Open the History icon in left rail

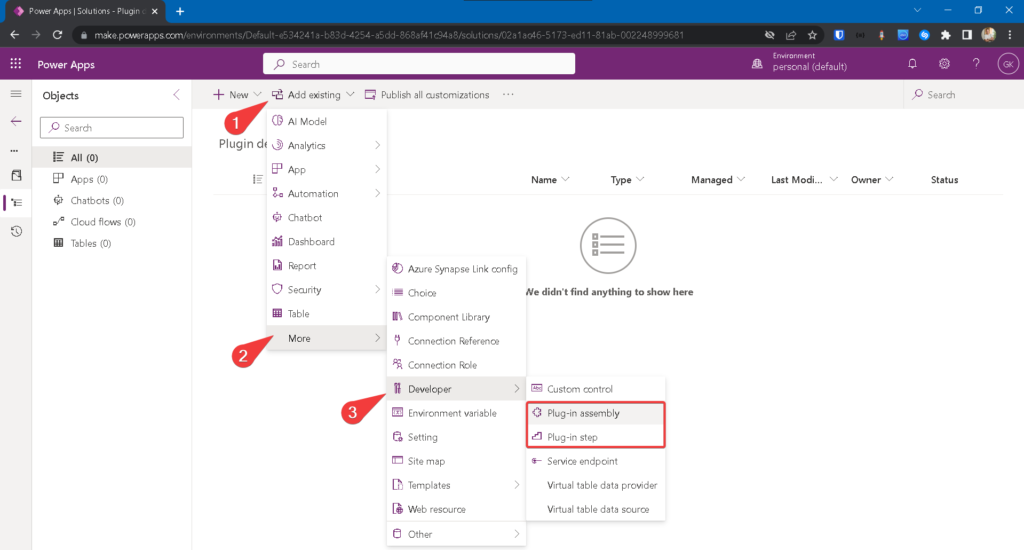click(x=15, y=231)
